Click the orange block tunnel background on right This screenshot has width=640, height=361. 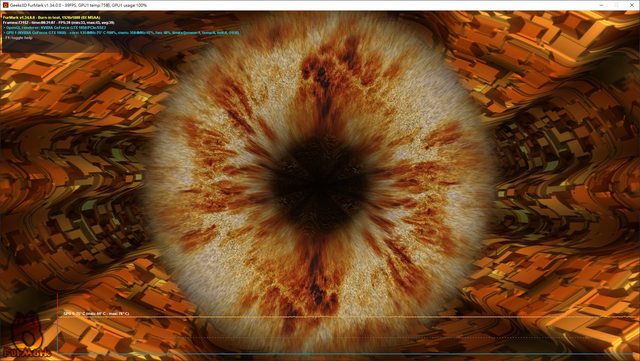coord(571,163)
